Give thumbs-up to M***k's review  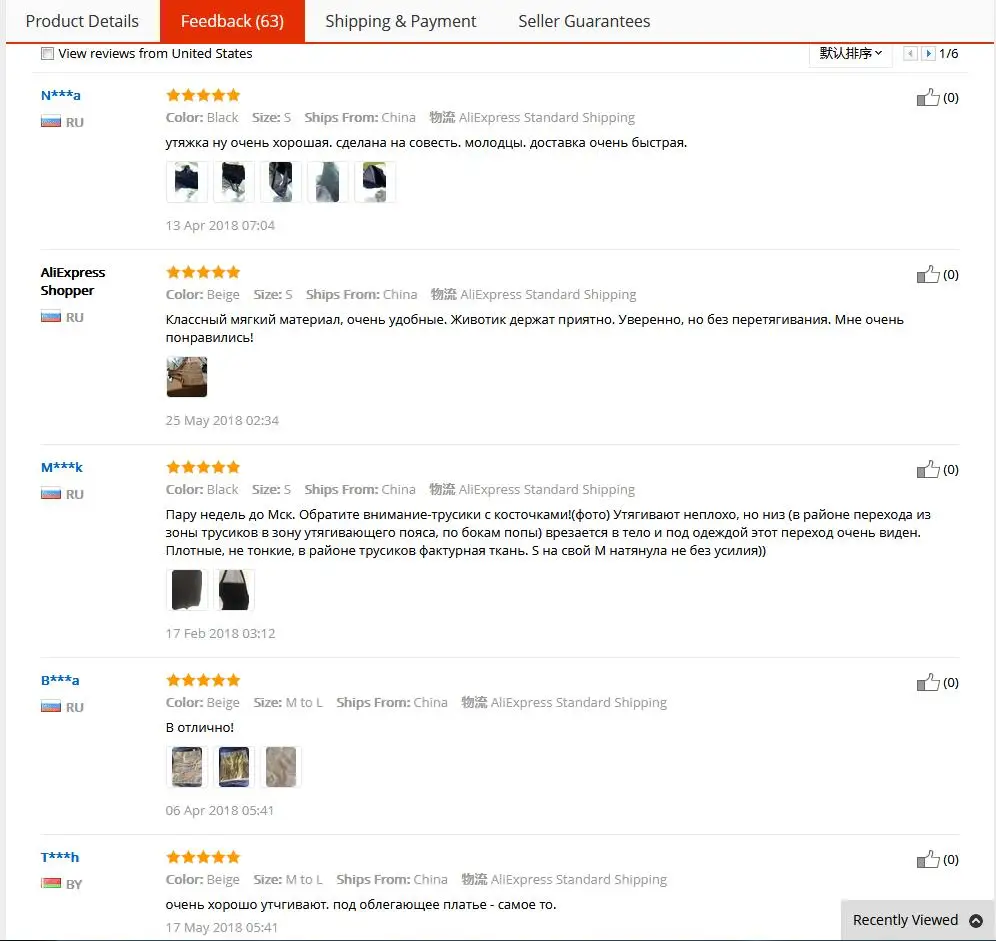coord(928,469)
